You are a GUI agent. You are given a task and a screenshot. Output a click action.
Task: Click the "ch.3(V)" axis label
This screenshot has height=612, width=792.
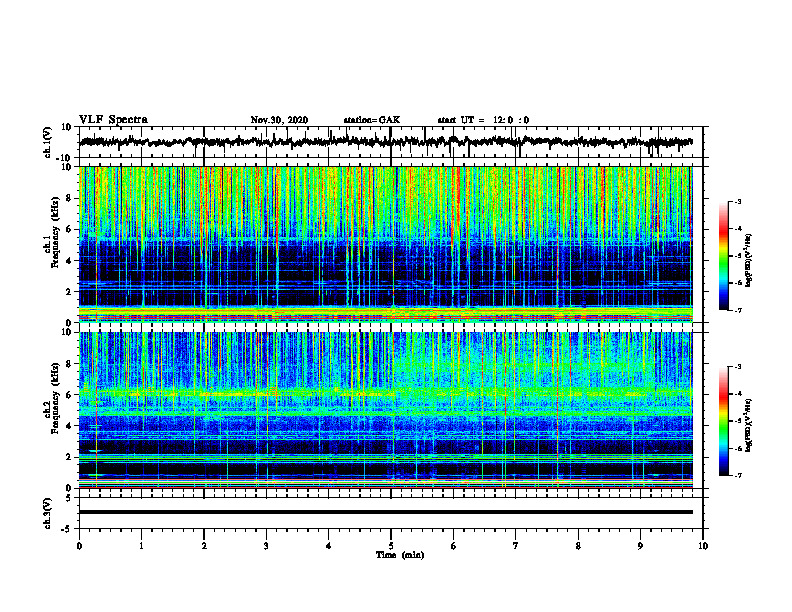(48, 513)
